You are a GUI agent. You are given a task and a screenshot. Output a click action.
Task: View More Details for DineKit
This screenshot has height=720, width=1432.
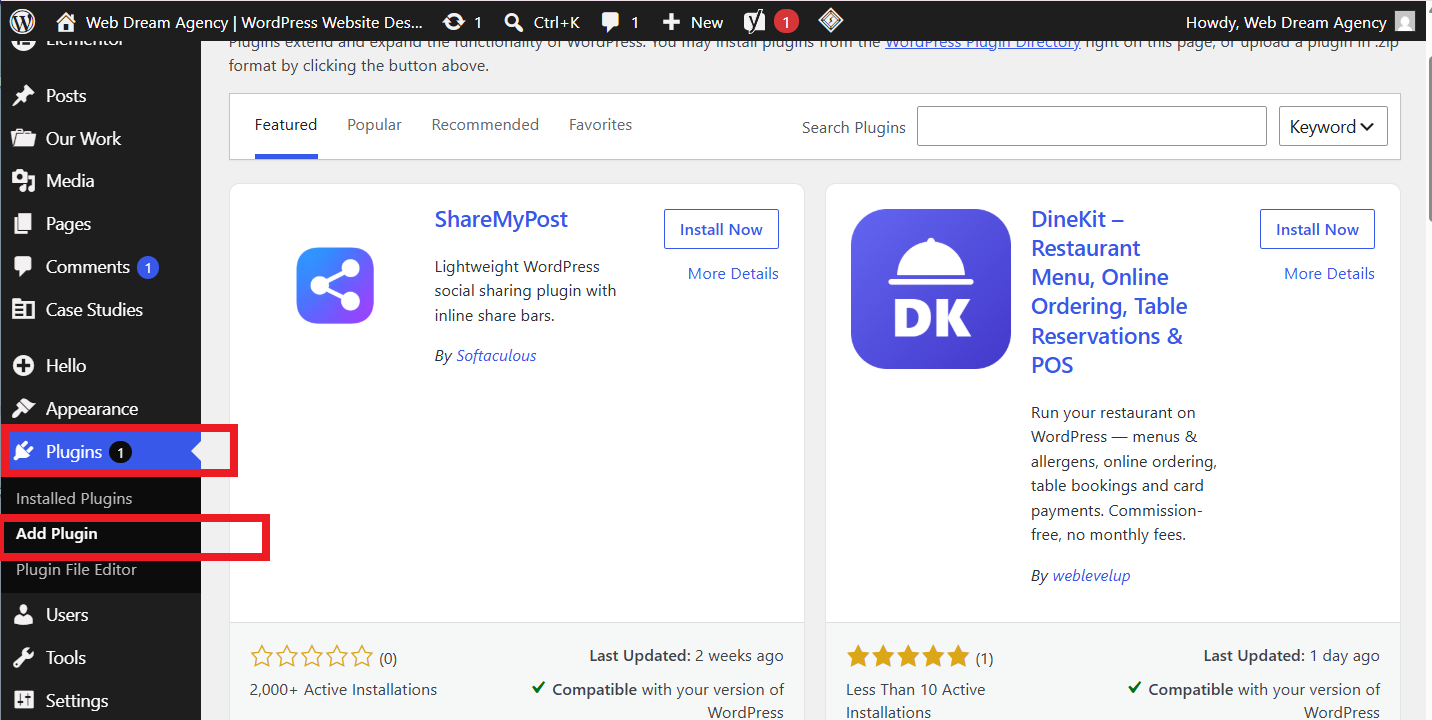tap(1329, 274)
